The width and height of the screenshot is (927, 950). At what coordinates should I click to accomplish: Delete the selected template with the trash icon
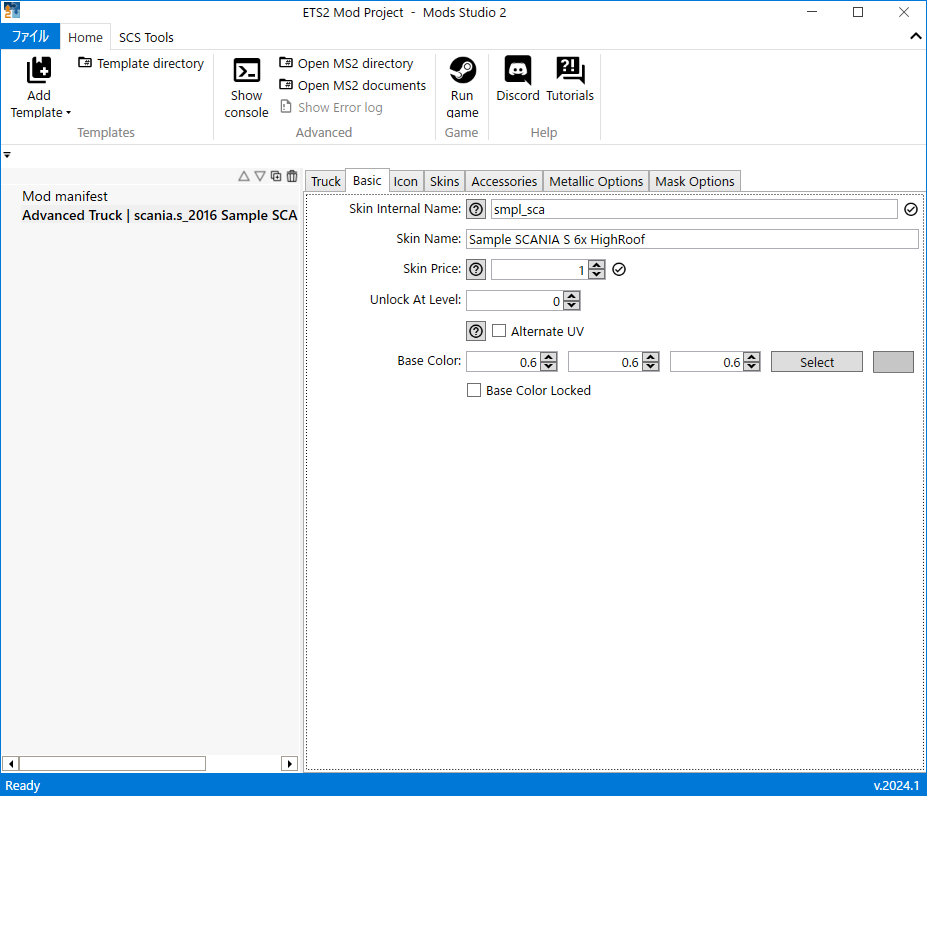[292, 176]
